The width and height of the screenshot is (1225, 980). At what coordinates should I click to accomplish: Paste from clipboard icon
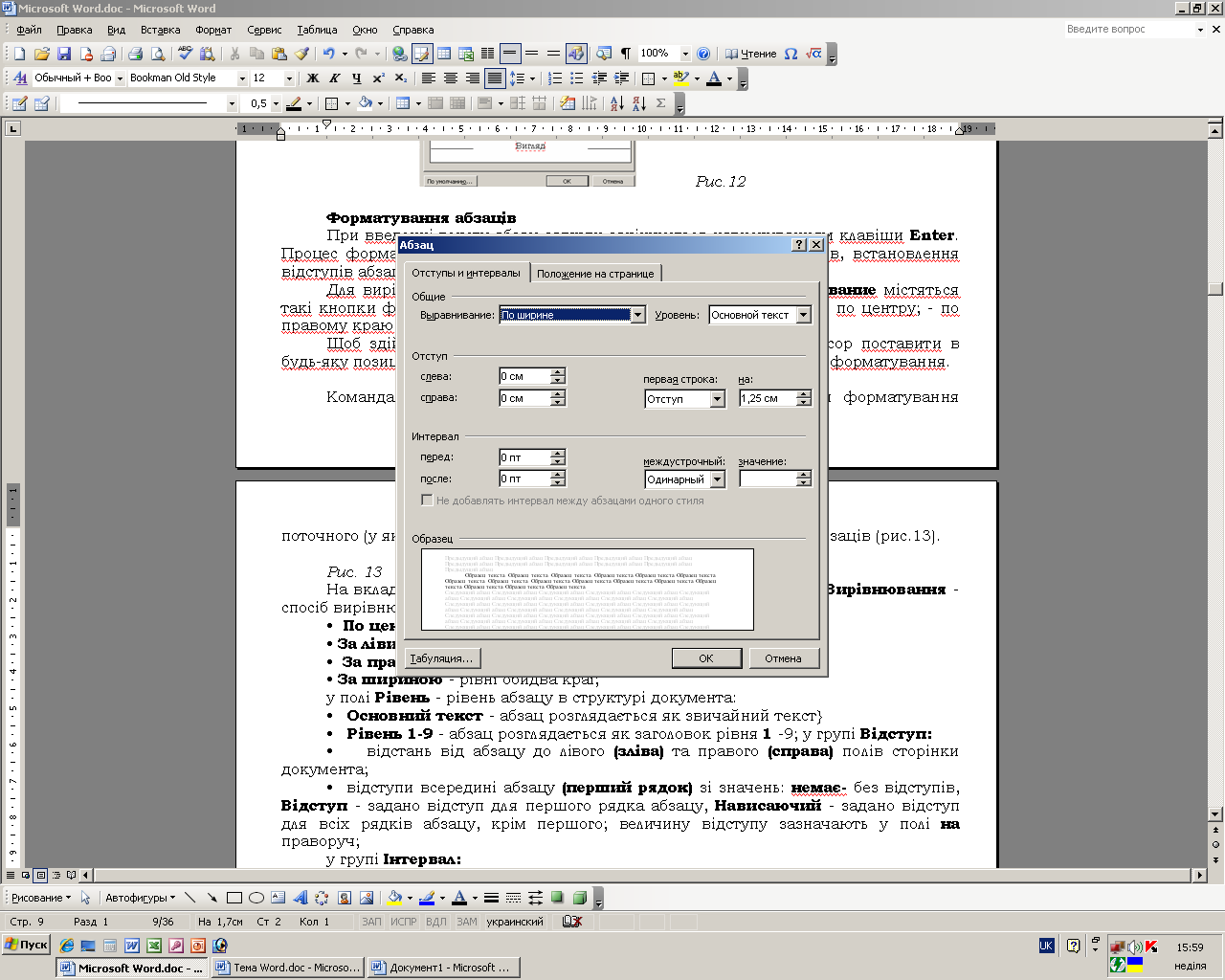pyautogui.click(x=279, y=54)
